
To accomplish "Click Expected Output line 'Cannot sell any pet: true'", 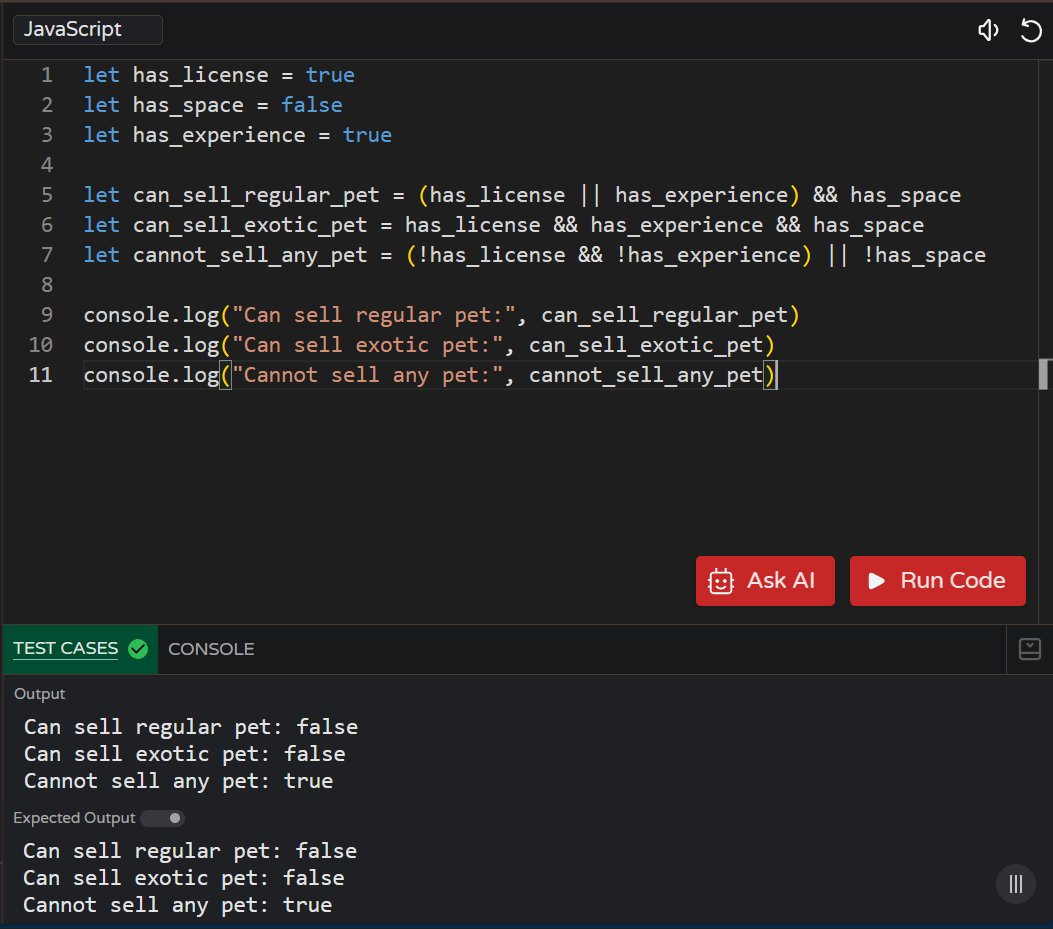I will pyautogui.click(x=178, y=905).
